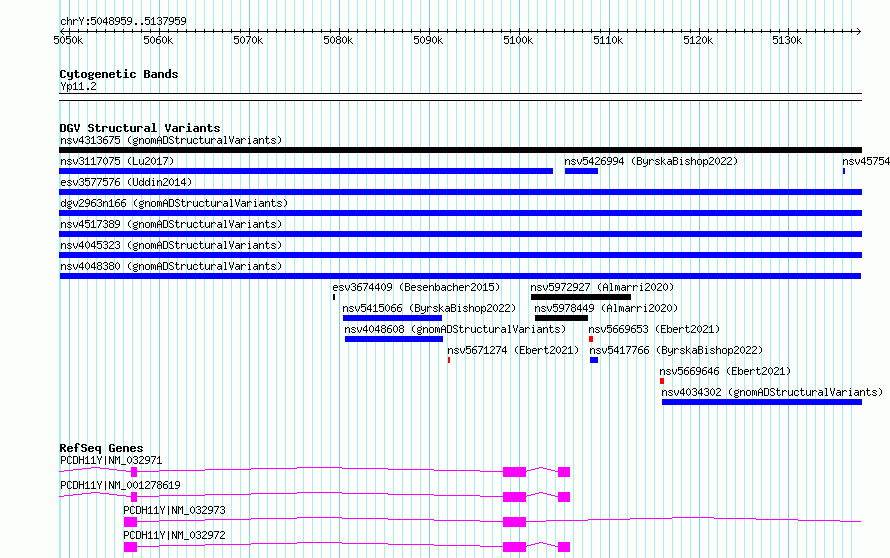Click the 5130k ruler tick label
The height and width of the screenshot is (558, 890).
click(787, 40)
